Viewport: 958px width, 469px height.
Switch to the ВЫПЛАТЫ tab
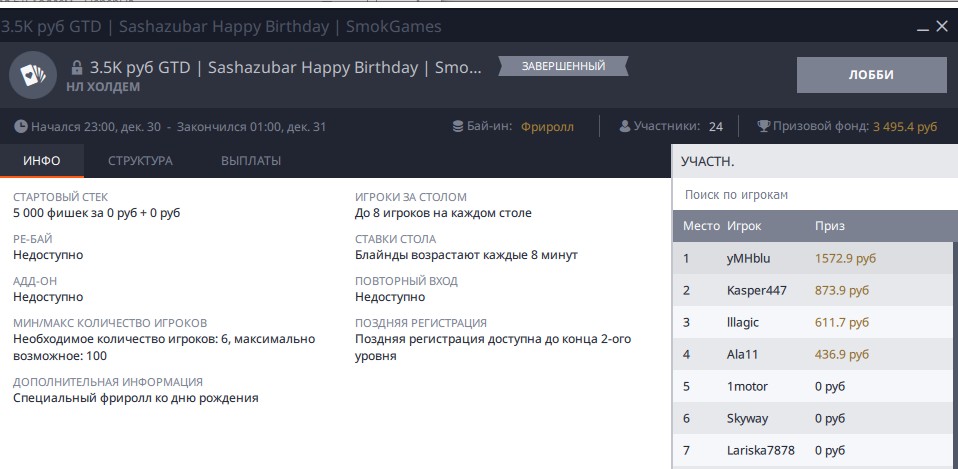click(251, 161)
